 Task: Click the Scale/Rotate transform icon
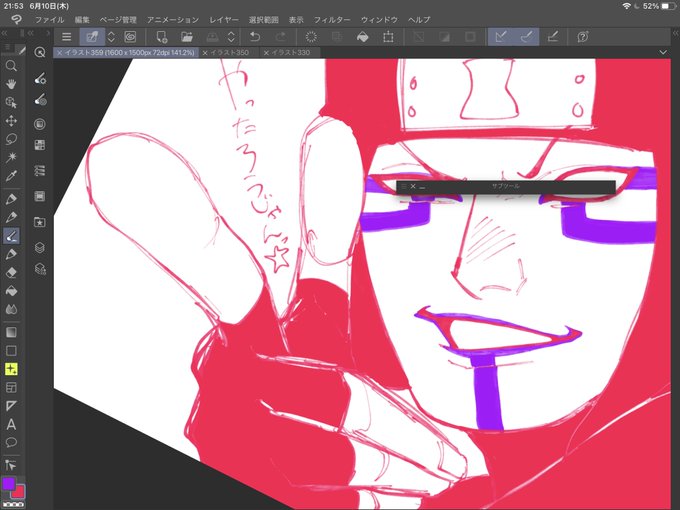point(388,37)
